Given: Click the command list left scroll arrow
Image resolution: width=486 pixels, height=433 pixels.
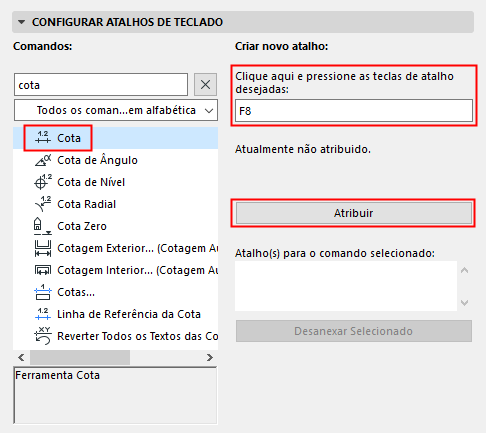Looking at the screenshot, I should click(x=21, y=358).
